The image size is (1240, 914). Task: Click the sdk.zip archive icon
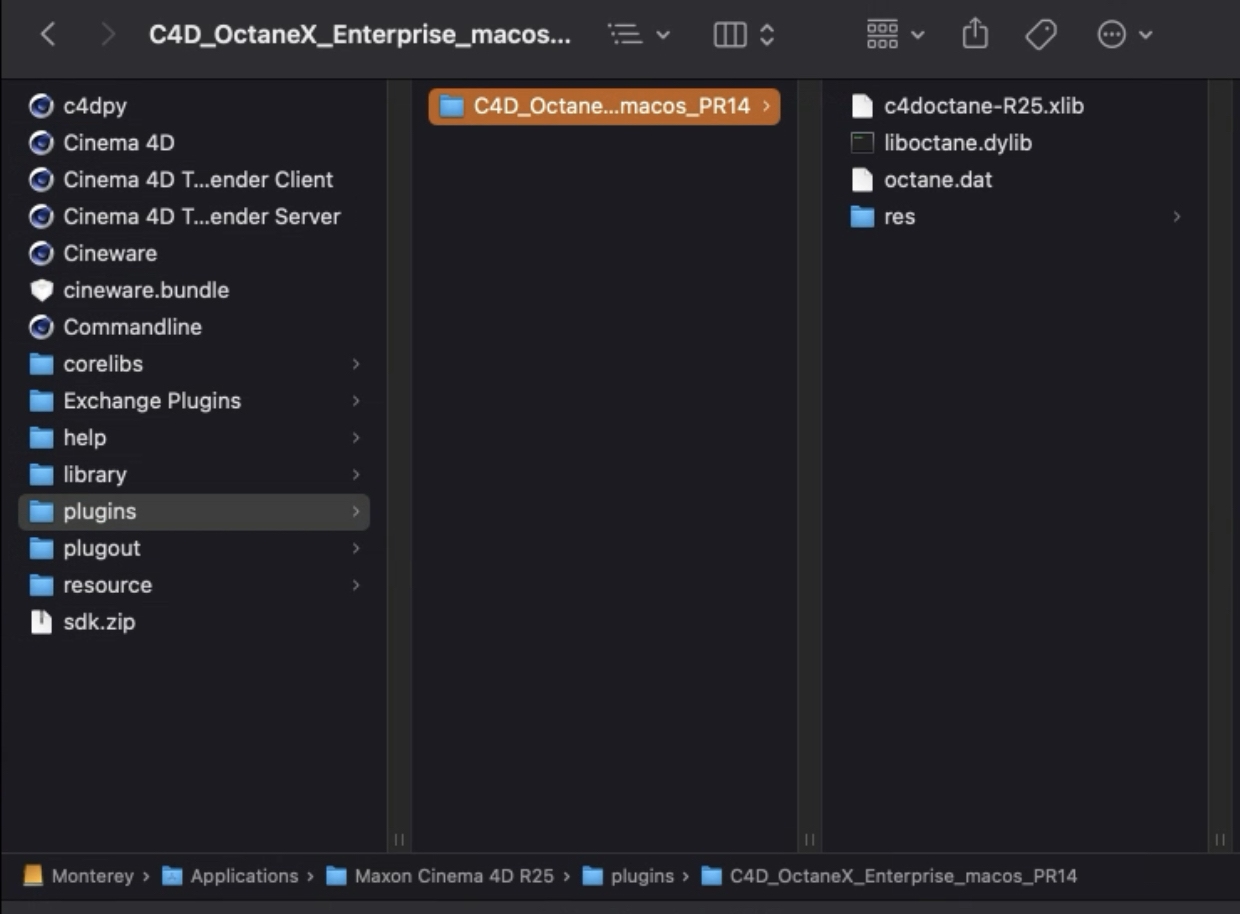tap(41, 622)
